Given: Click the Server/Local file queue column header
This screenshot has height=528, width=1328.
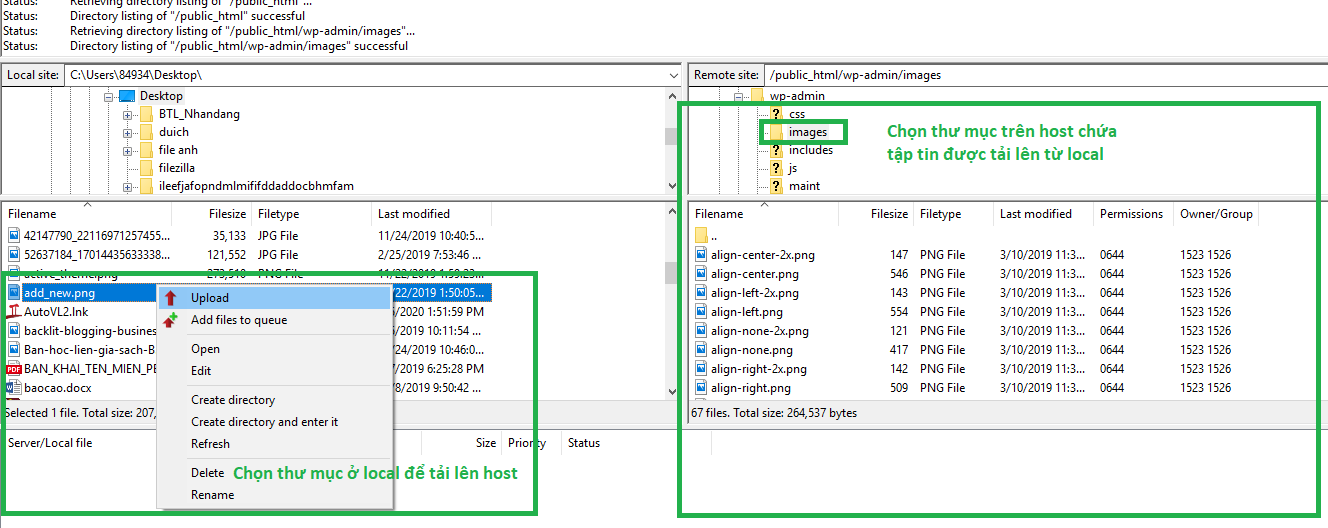Looking at the screenshot, I should [211, 443].
